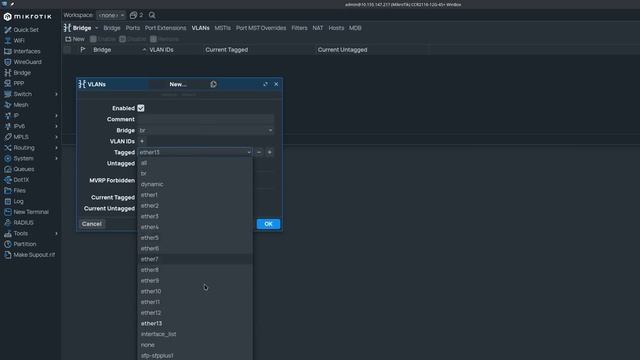Viewport: 640px width, 360px height.
Task: Switch to the Filters tab
Action: click(299, 28)
